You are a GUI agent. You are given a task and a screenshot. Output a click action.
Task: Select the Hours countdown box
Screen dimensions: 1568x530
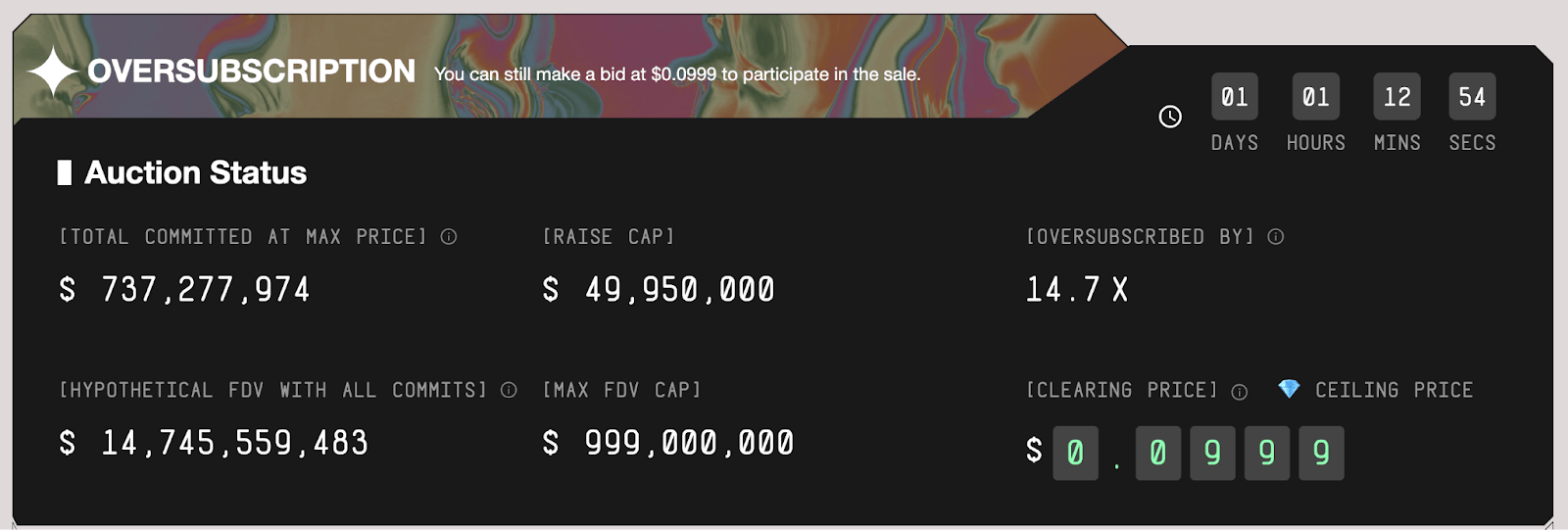[1315, 97]
